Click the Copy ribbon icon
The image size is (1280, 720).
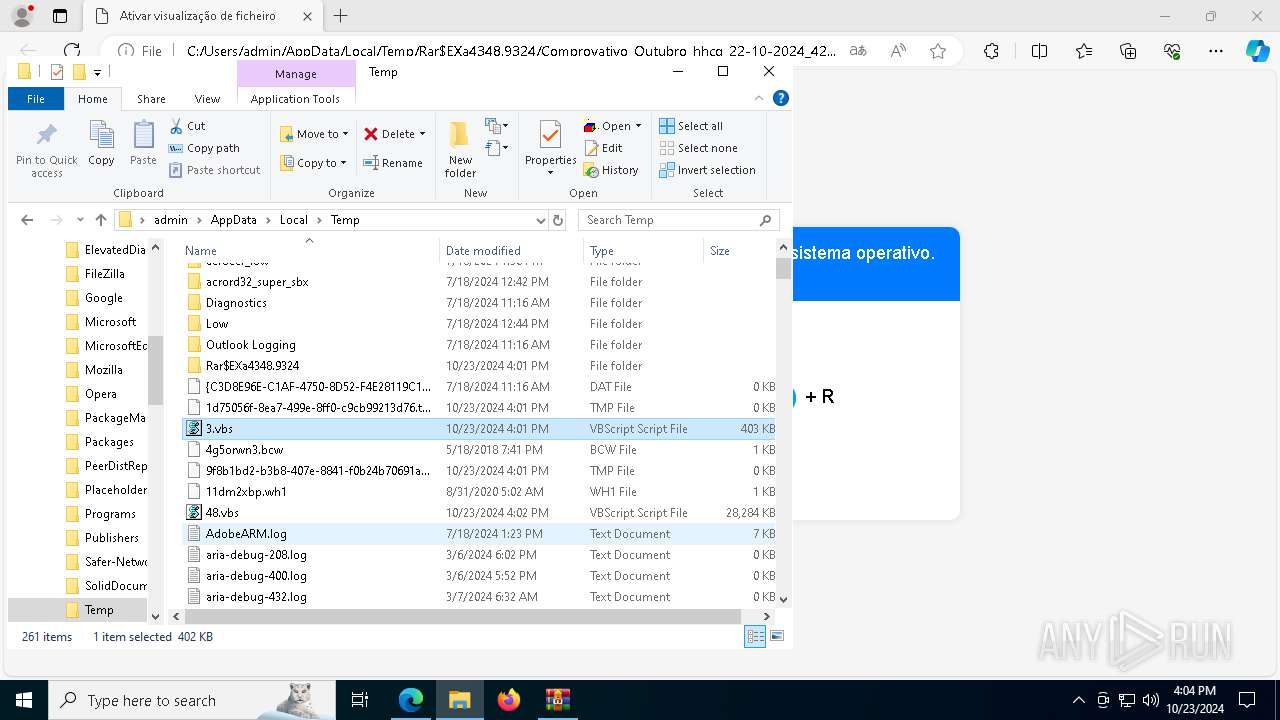pyautogui.click(x=101, y=143)
